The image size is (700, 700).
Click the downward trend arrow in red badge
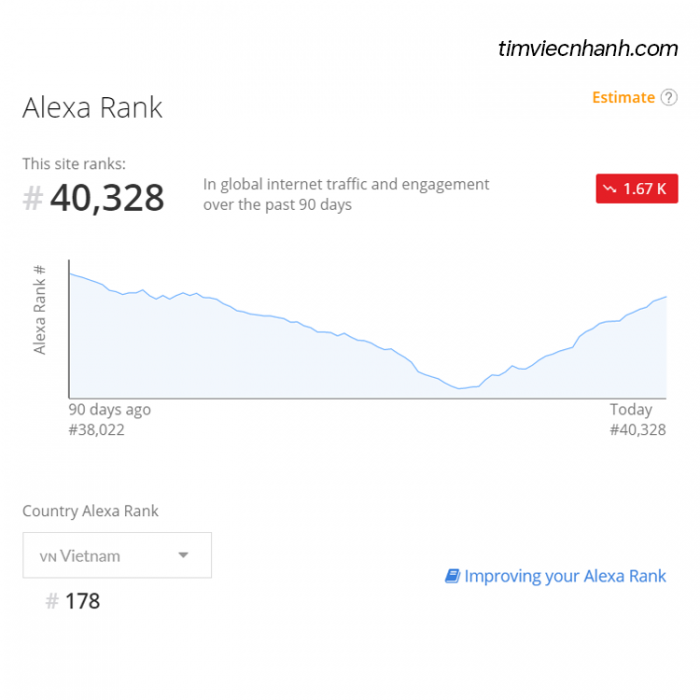click(x=609, y=189)
